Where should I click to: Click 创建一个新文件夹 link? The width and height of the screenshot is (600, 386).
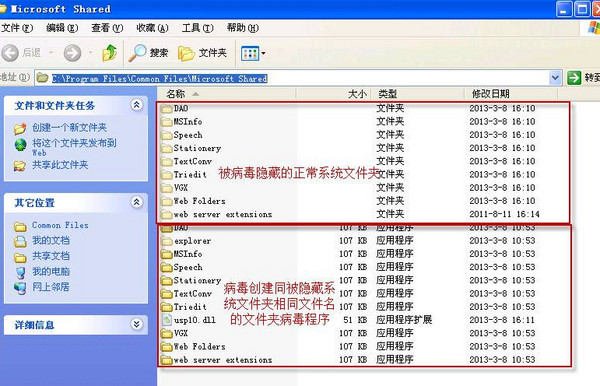point(69,127)
